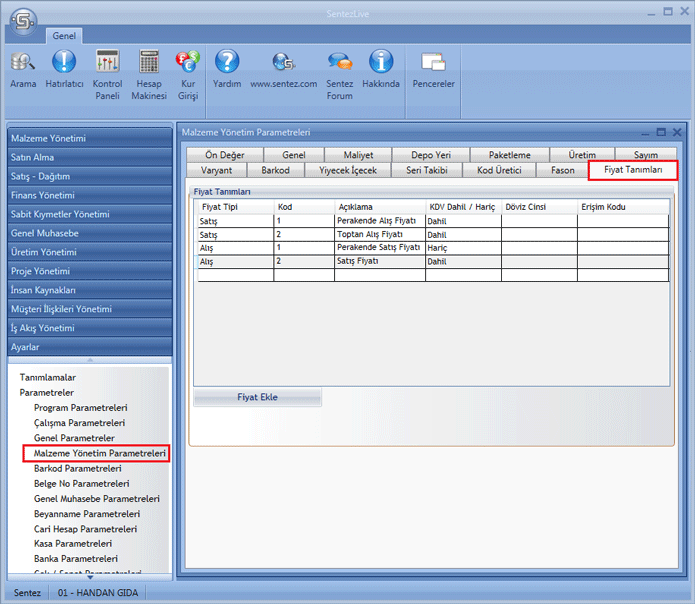Open the Sentez Forum icon
Screen dimensions: 695x604
(340, 75)
